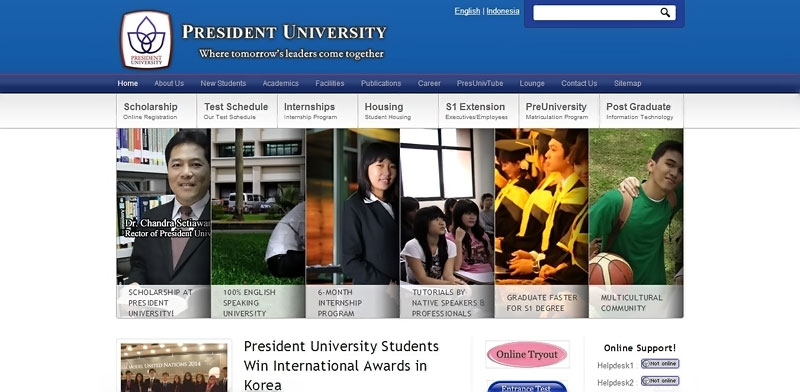Switch language to Indonesia
The height and width of the screenshot is (392, 800).
[503, 11]
